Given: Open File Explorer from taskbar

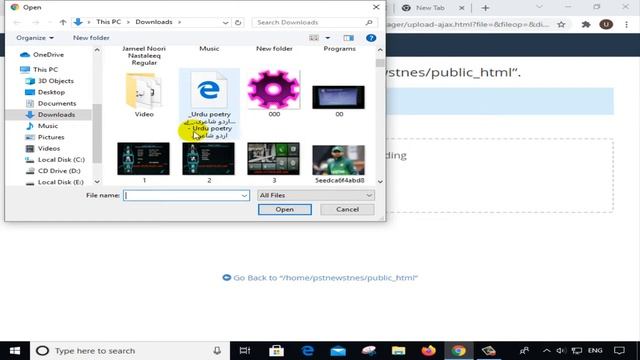Looking at the screenshot, I should point(398,351).
